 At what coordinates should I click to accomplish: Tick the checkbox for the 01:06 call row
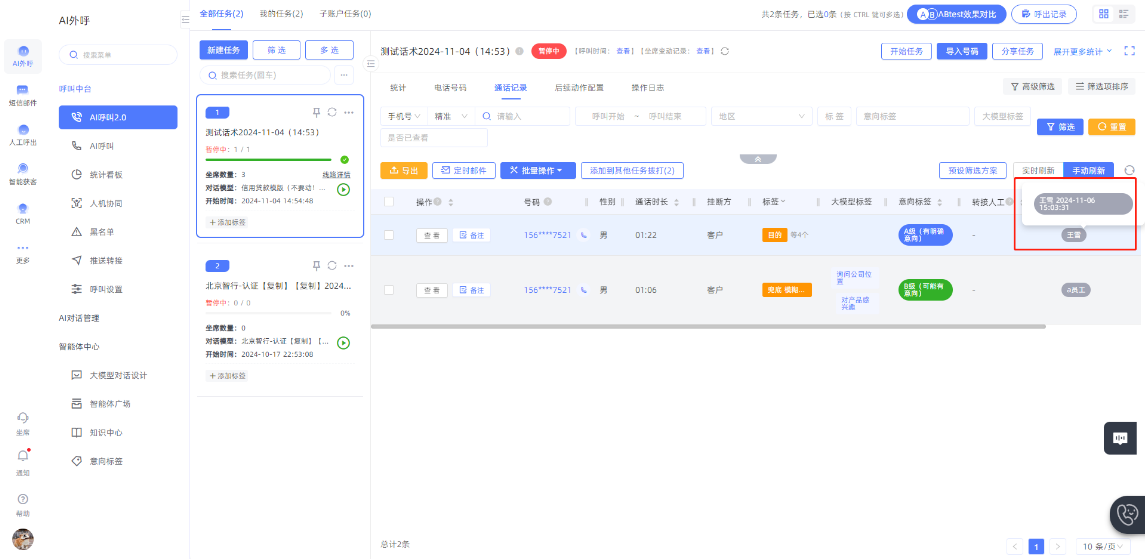pos(389,290)
